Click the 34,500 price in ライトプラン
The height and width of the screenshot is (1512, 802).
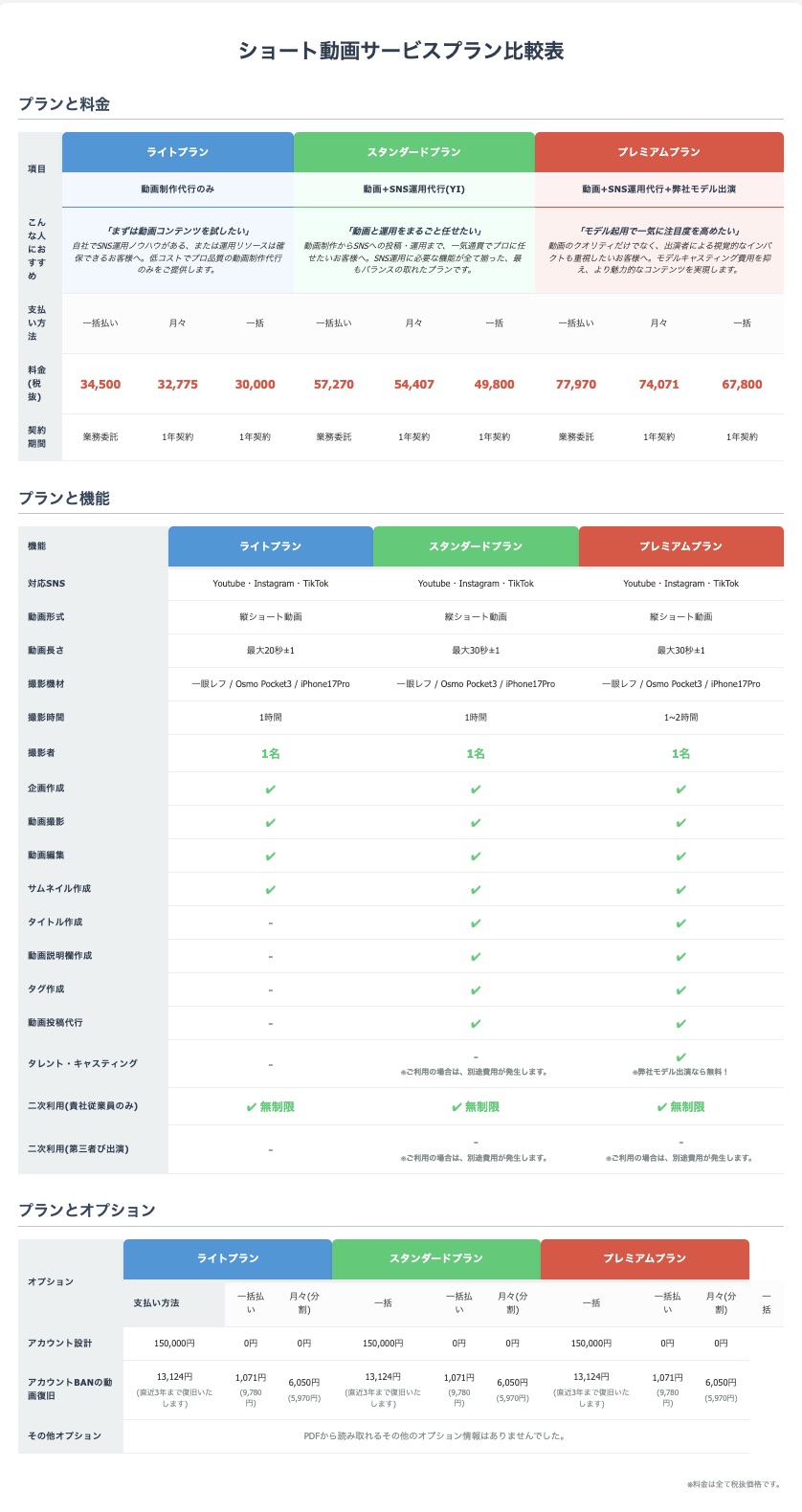coord(100,385)
